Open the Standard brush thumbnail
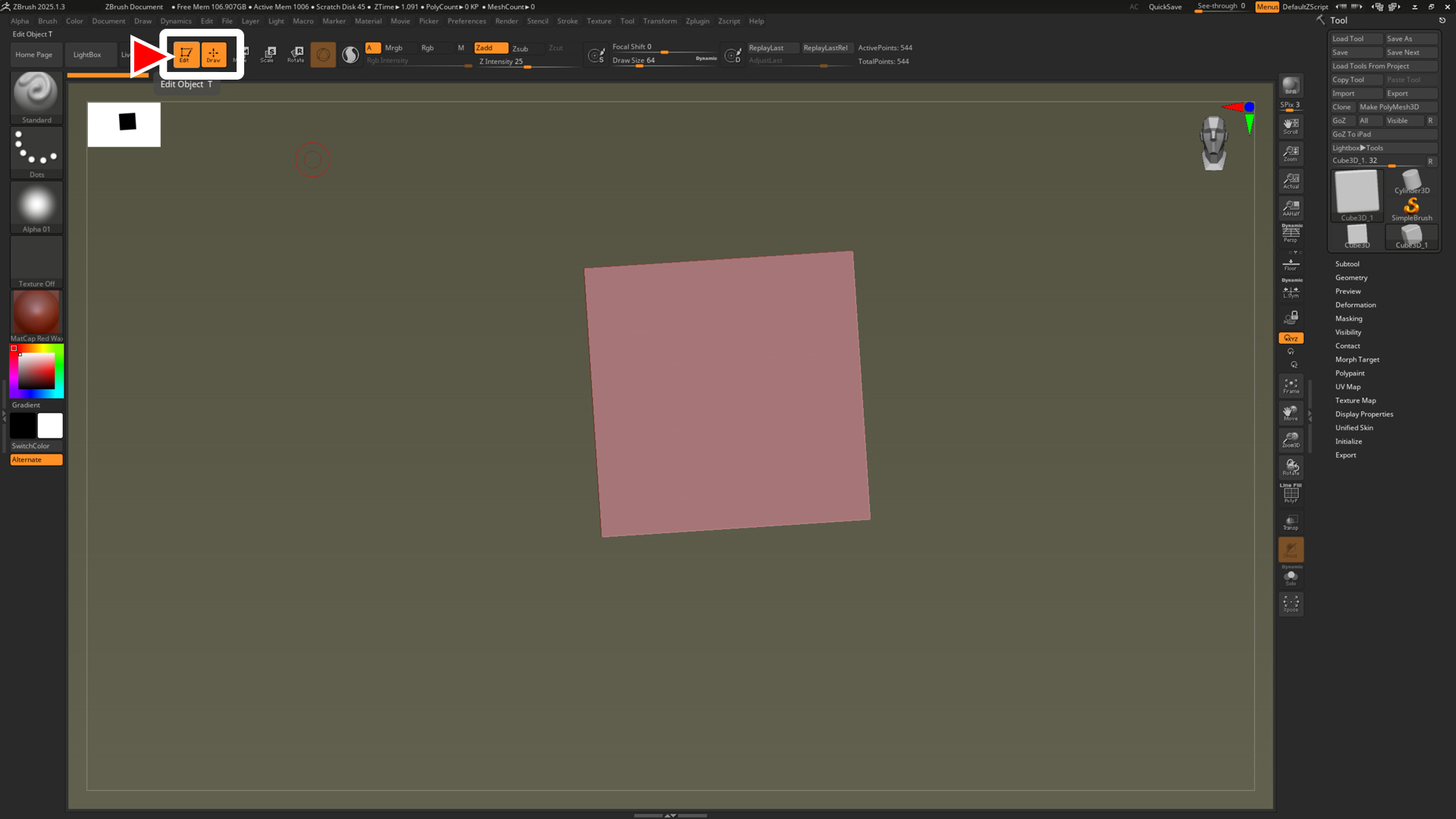Image resolution: width=1456 pixels, height=819 pixels. pyautogui.click(x=36, y=97)
